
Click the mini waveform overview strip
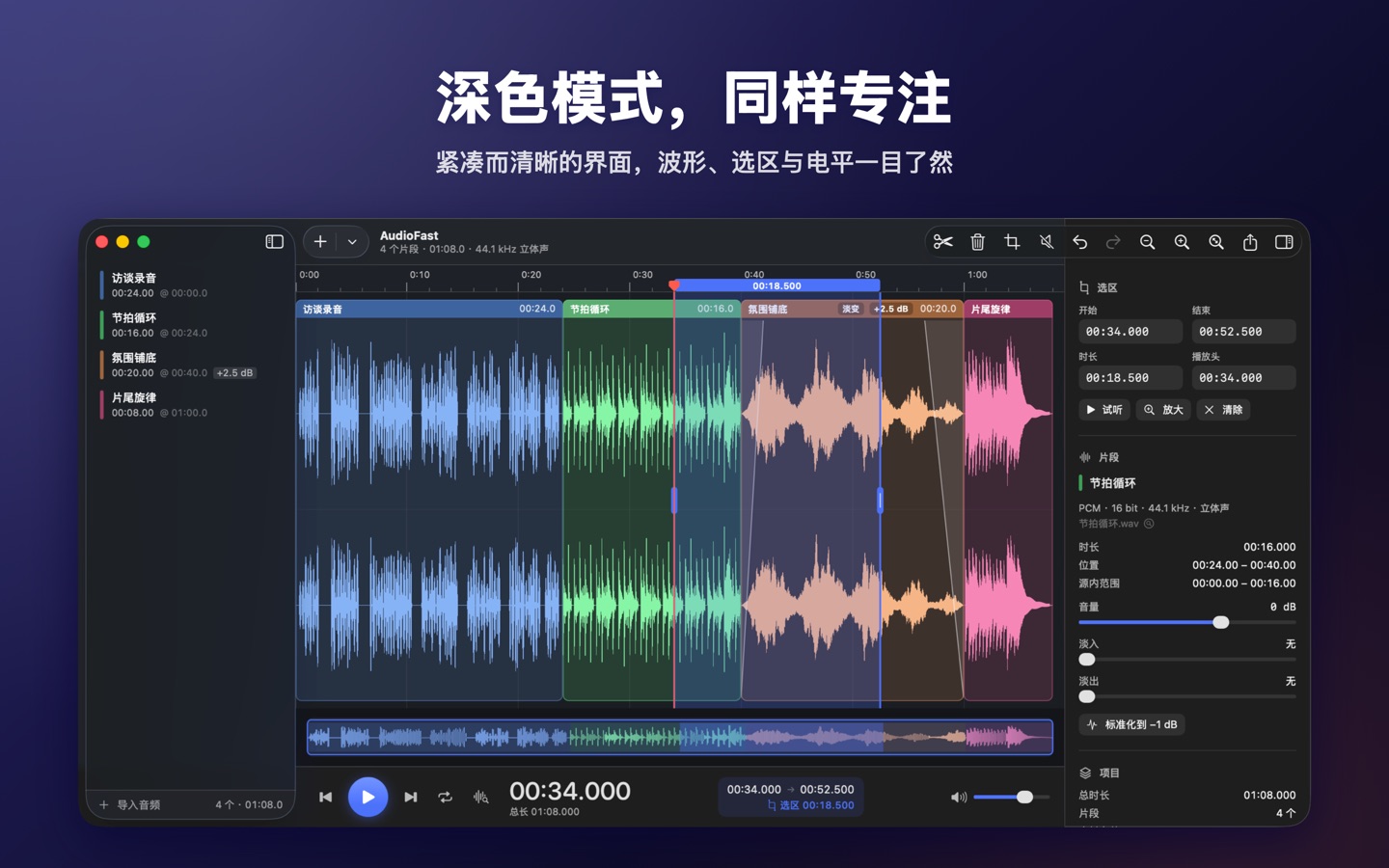(x=680, y=737)
